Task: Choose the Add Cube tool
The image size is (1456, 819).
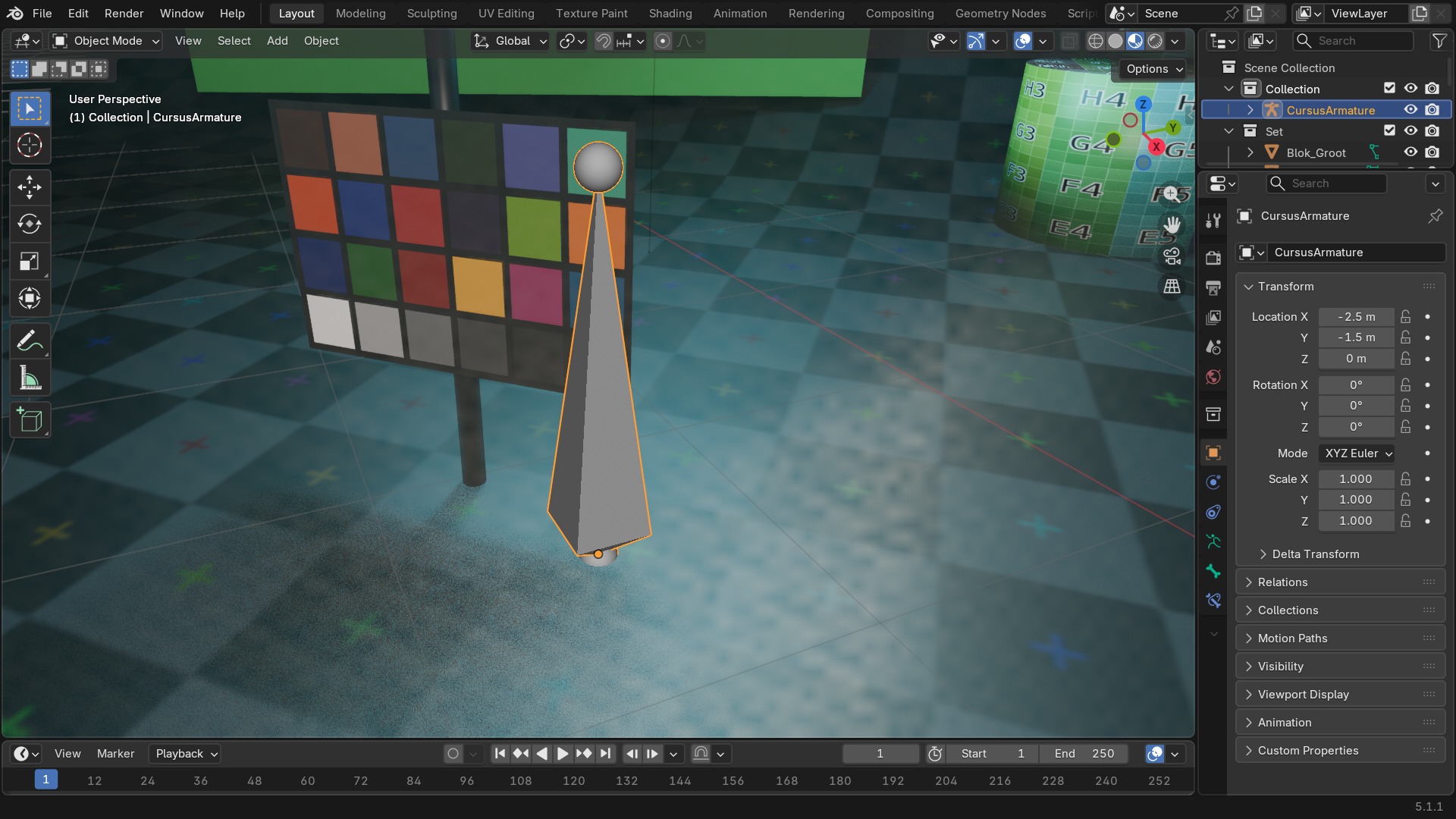Action: pos(30,420)
